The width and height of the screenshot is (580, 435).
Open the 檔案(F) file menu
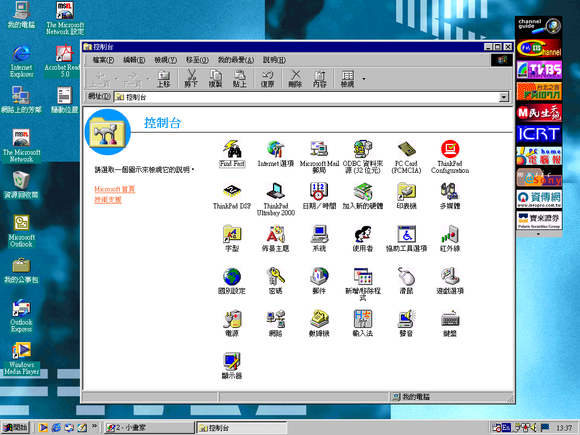pyautogui.click(x=103, y=60)
